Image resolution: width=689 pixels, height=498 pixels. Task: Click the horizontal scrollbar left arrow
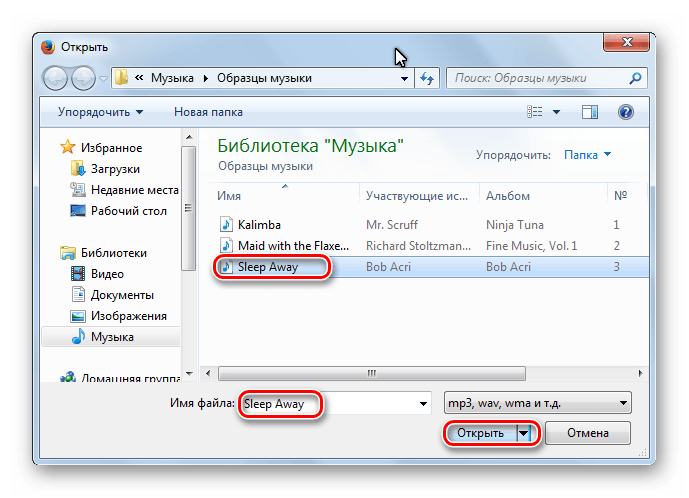coord(208,374)
